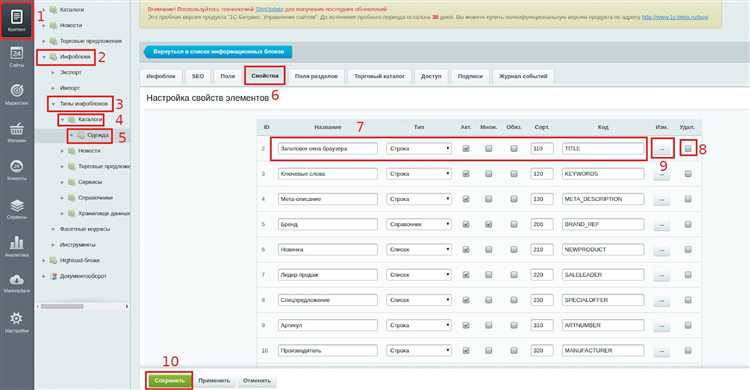Mark NEWPRODUCT property for deletion
Viewport: 750px width, 390px height.
688,249
